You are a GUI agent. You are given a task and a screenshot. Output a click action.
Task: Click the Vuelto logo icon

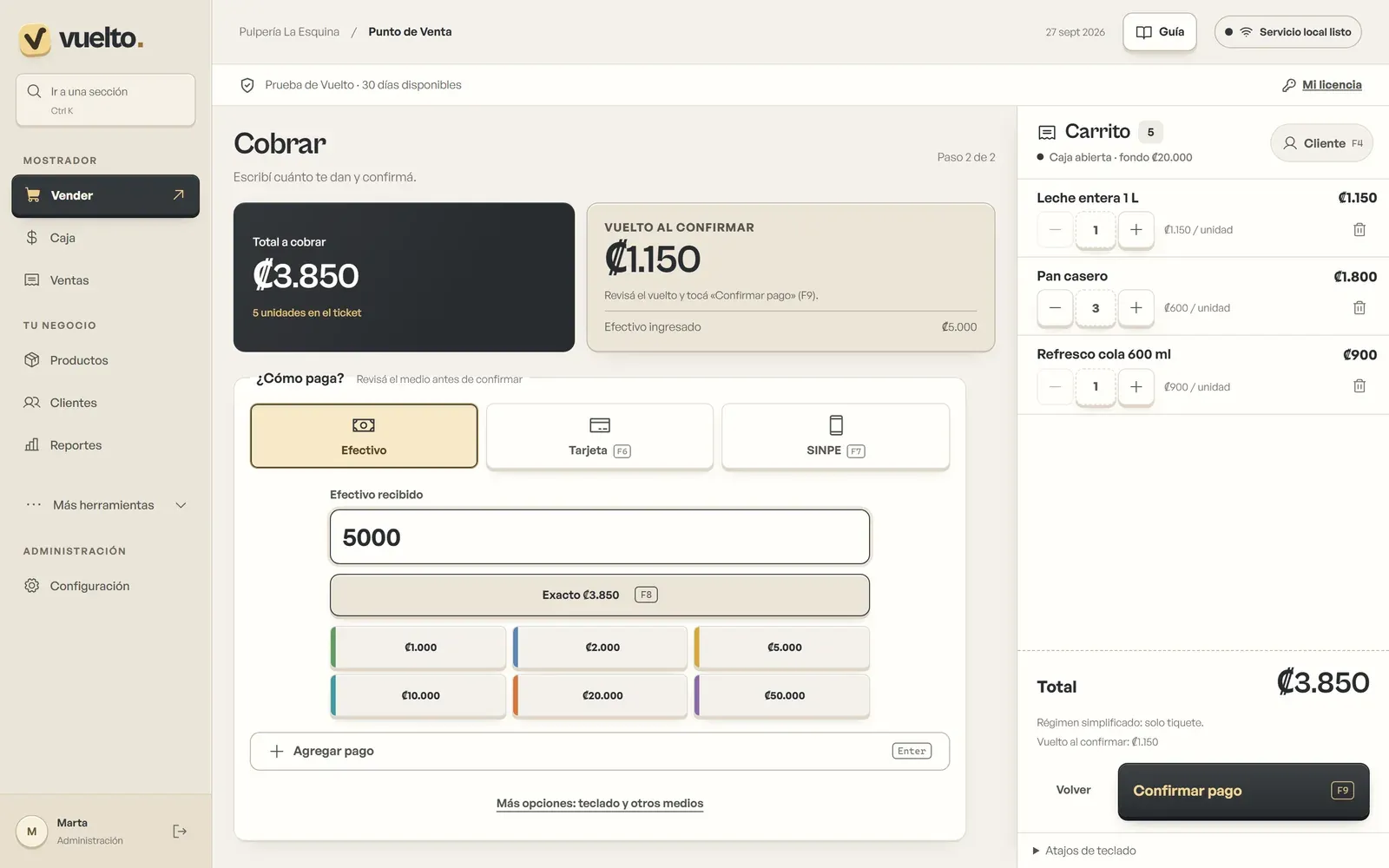(x=36, y=39)
